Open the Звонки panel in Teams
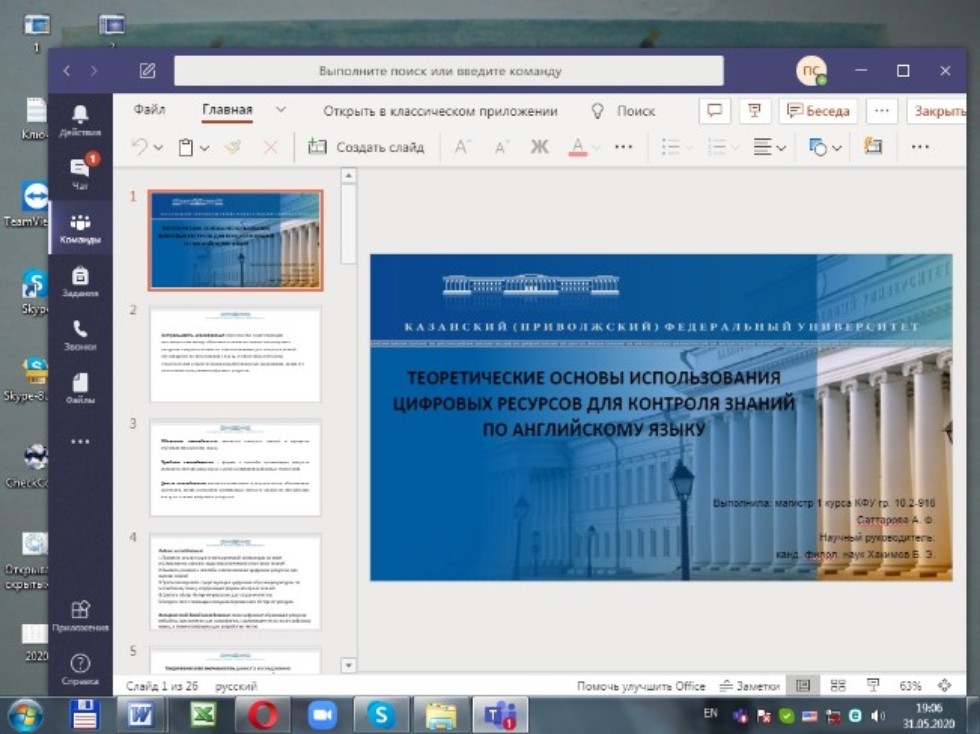This screenshot has width=980, height=734. click(x=80, y=330)
